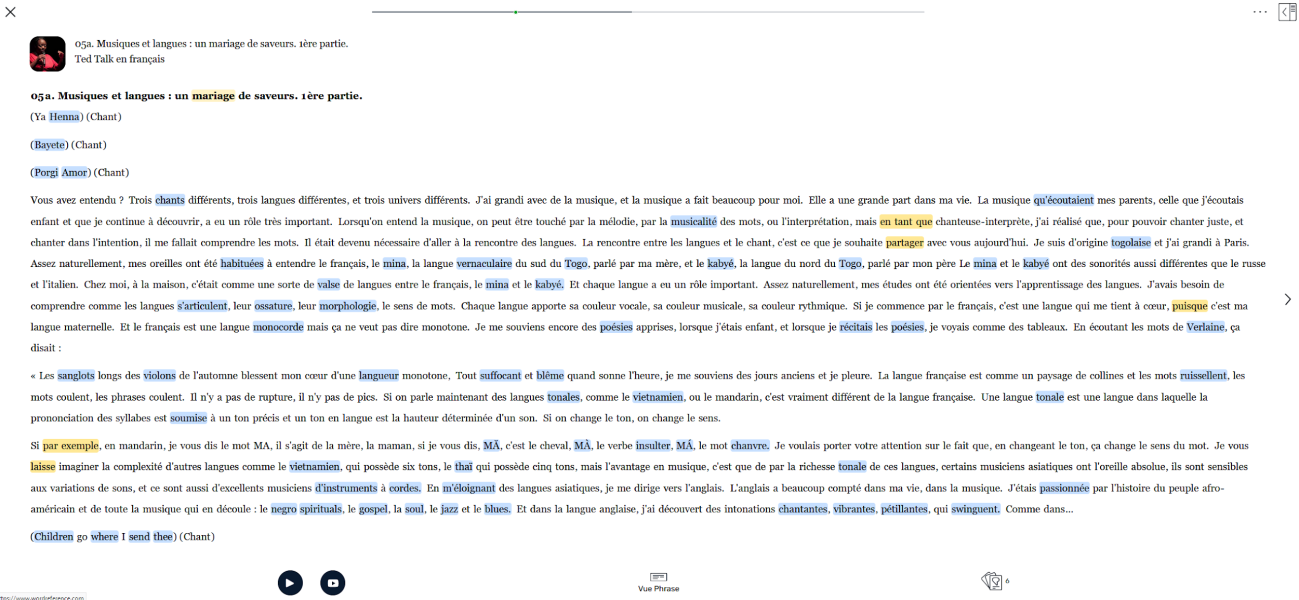Close the lesson reader with the X
This screenshot has width=1299, height=600.
[x=11, y=12]
